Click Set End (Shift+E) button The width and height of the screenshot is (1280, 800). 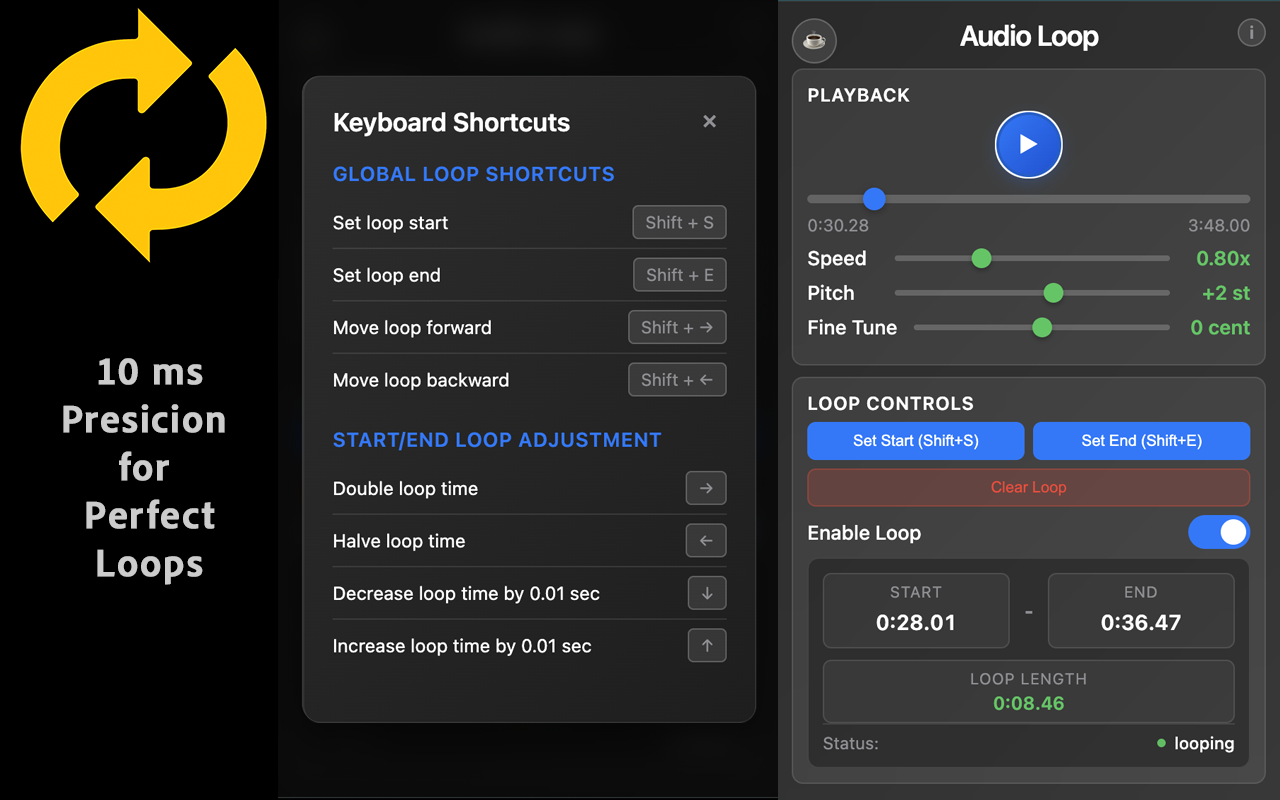[x=1141, y=440]
